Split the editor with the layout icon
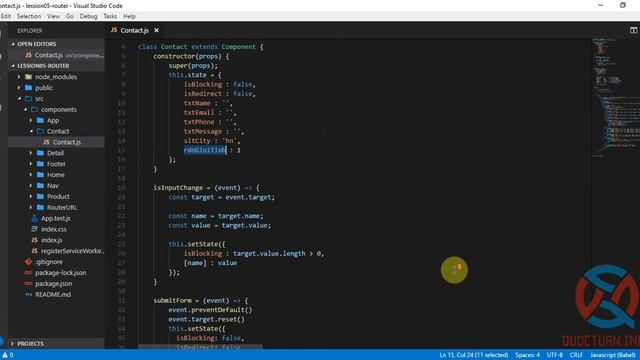 tap(633, 30)
